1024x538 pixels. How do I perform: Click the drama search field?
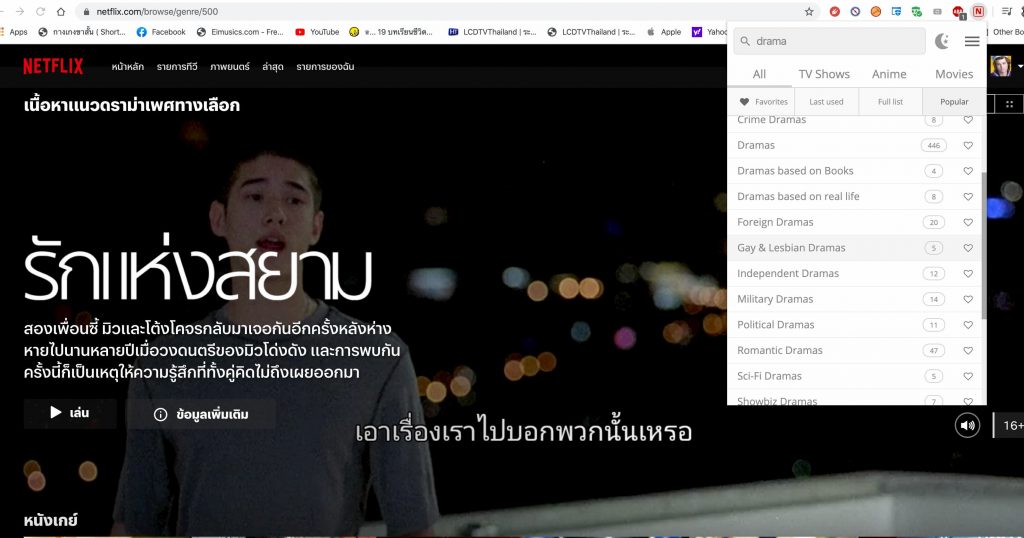830,41
